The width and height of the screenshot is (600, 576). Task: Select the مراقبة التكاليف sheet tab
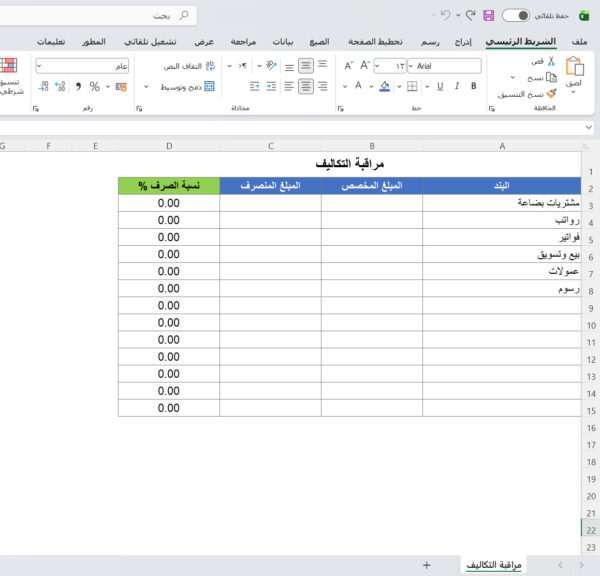point(493,565)
